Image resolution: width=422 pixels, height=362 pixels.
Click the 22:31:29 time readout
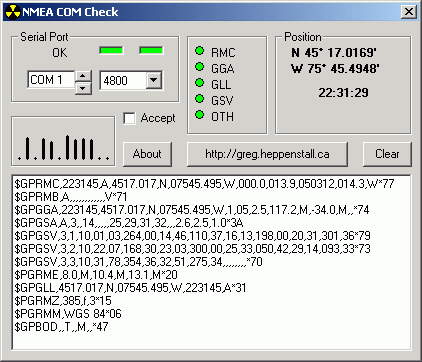343,93
